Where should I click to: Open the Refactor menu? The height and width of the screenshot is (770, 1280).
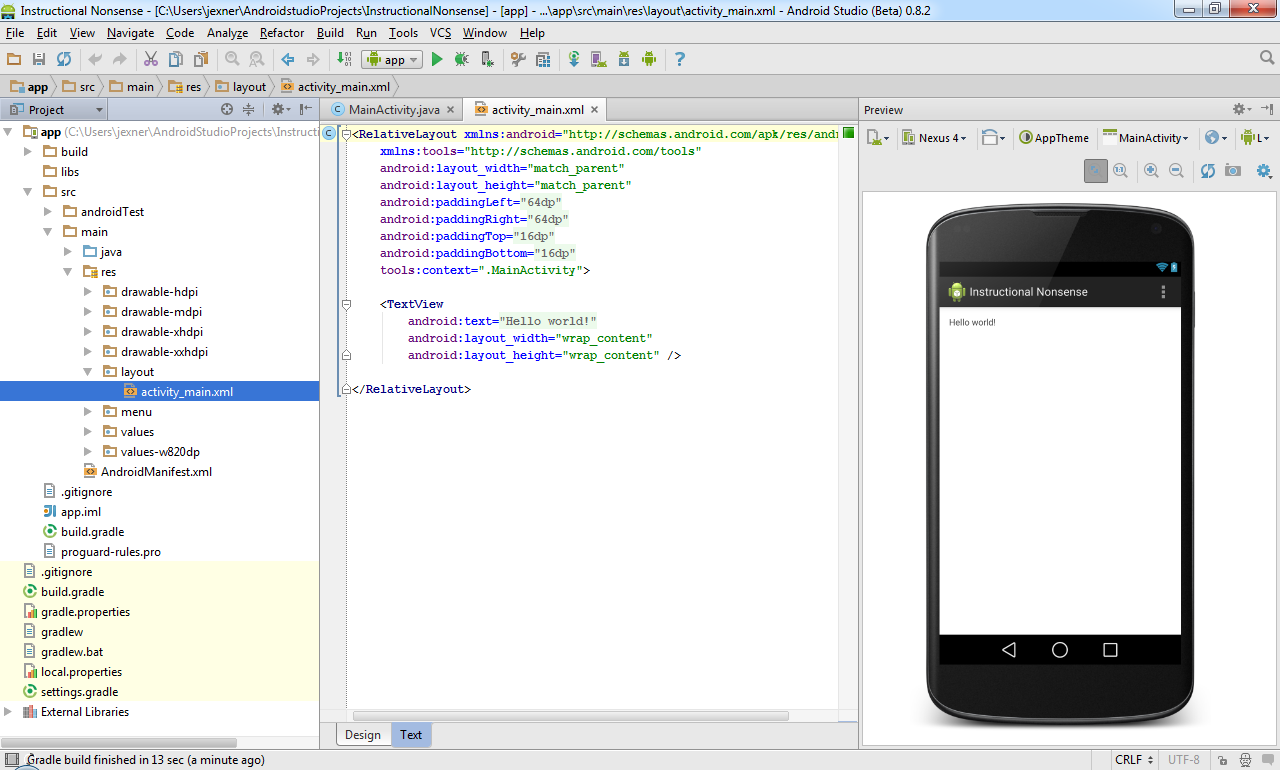281,33
